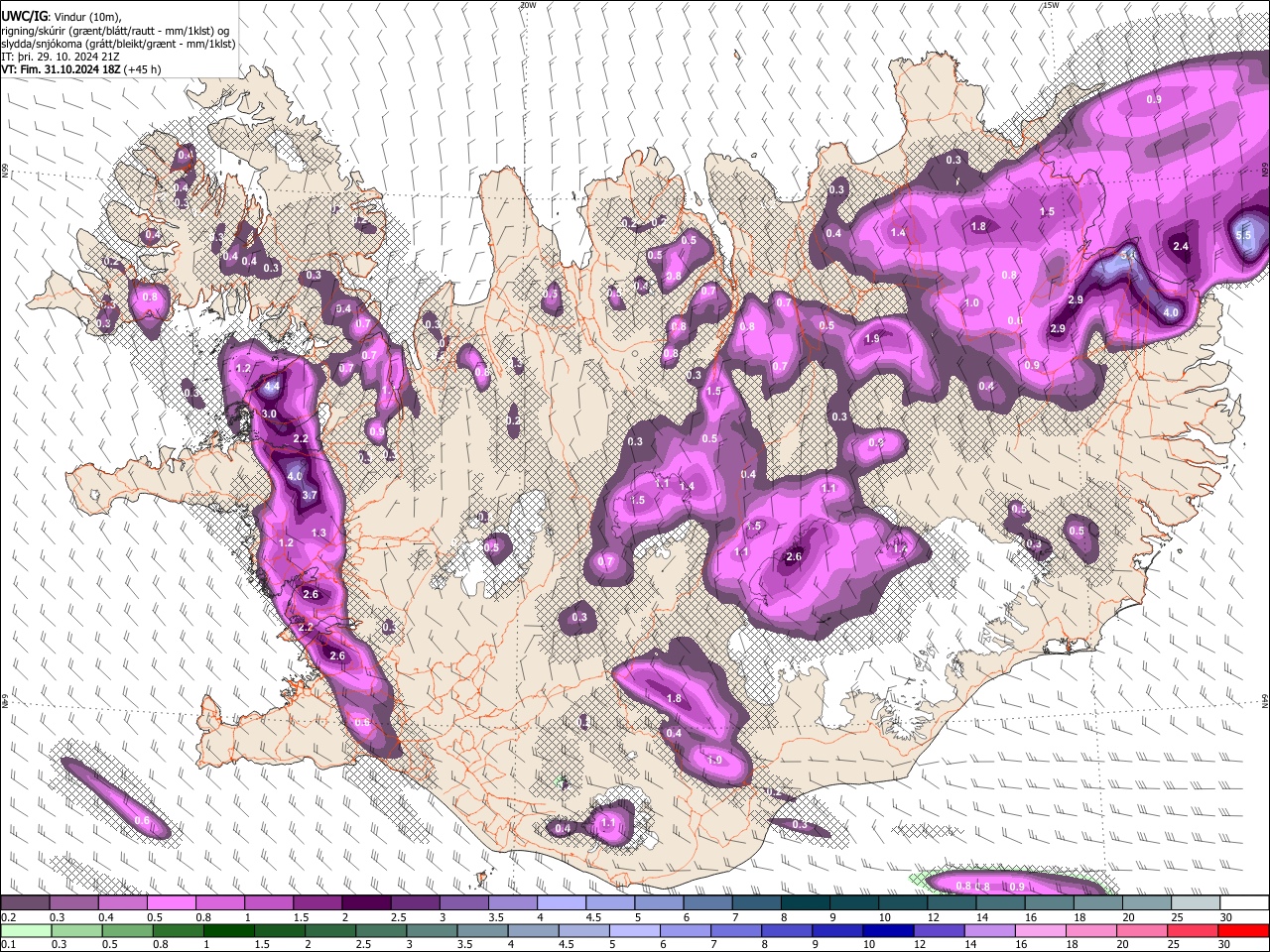The width and height of the screenshot is (1270, 952).
Task: Click the white 30 swatch in upper legend
Action: coord(1244,903)
